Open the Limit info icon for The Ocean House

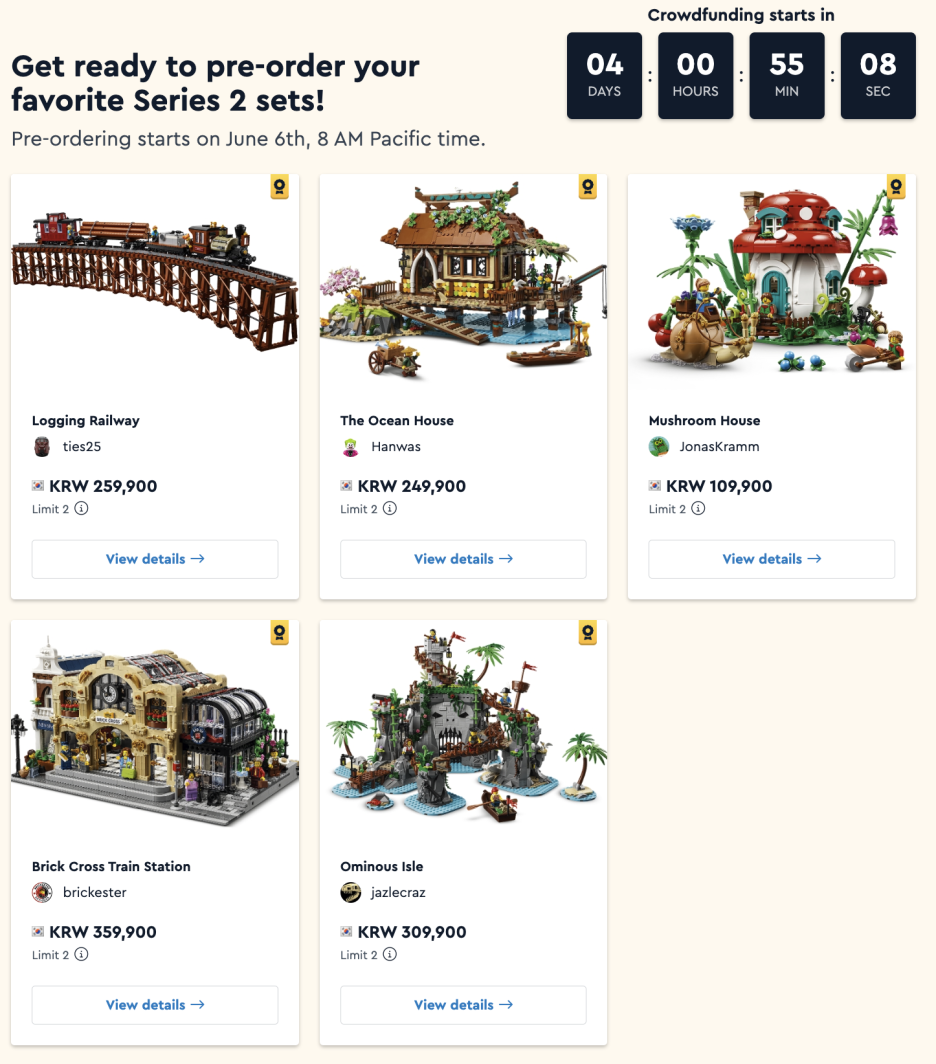tap(390, 508)
